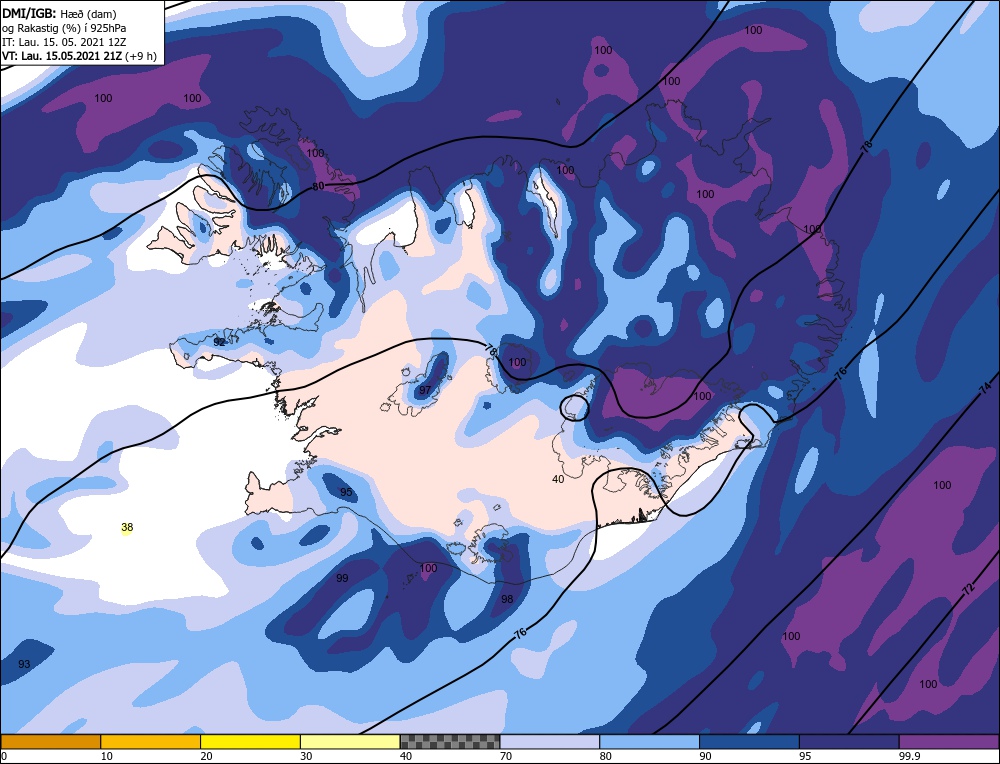Click the '99' humidity value on the map
The image size is (1000, 764).
pyautogui.click(x=342, y=578)
